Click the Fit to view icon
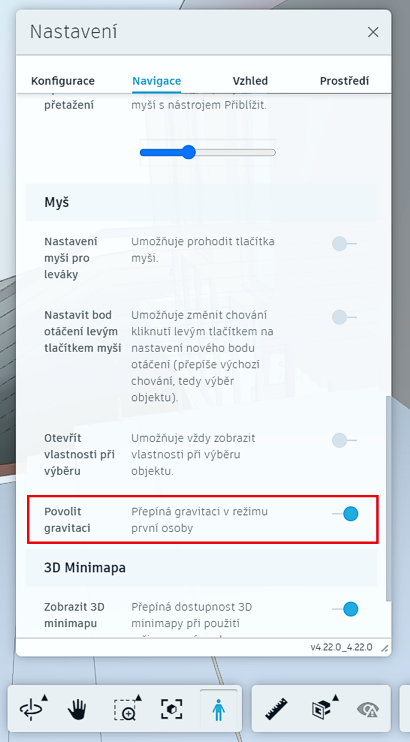The width and height of the screenshot is (410, 742). (171, 710)
